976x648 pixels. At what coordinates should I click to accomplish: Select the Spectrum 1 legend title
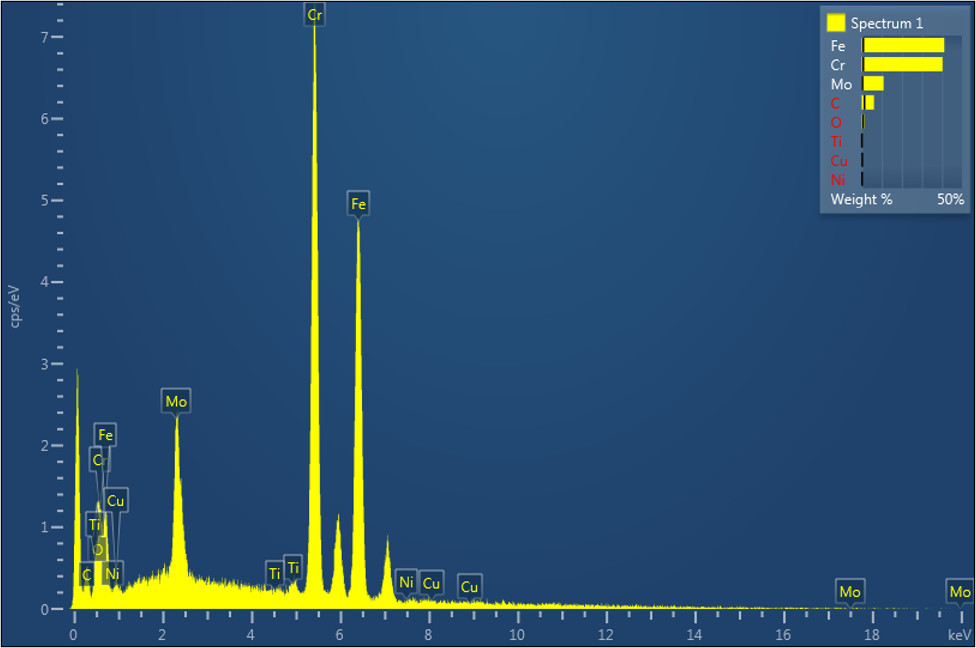coord(887,23)
